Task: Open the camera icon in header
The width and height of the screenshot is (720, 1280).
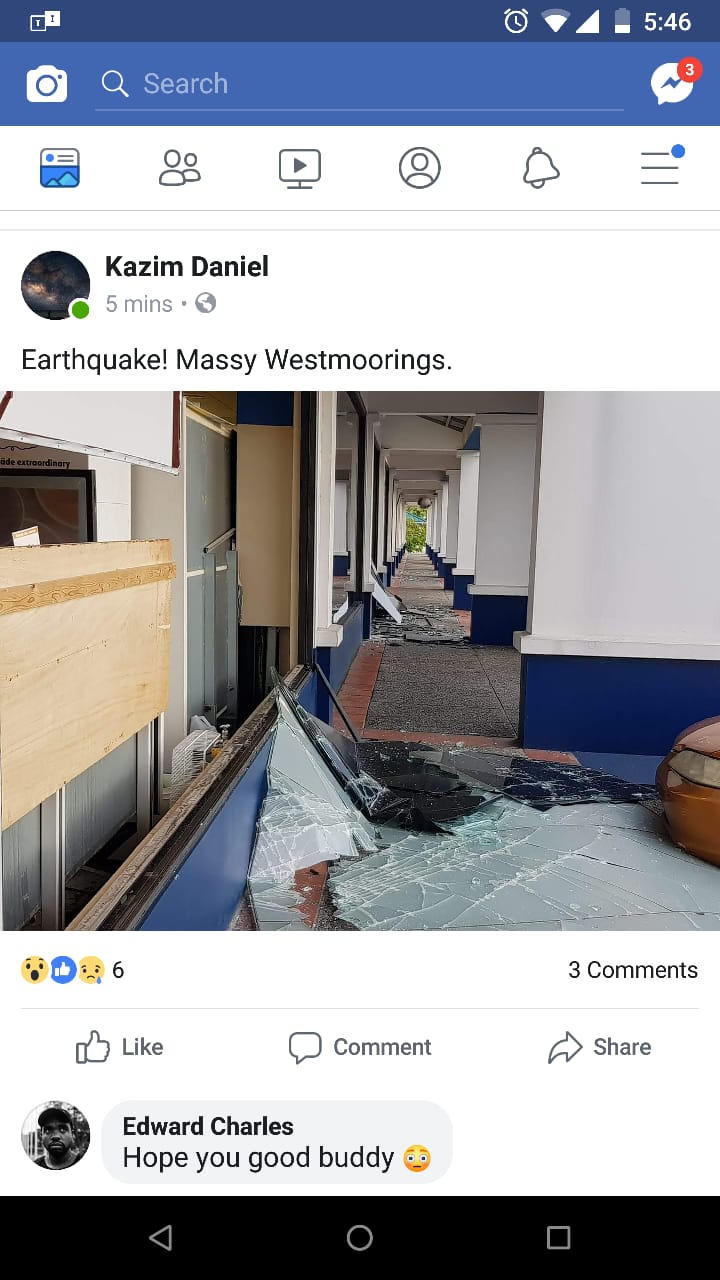Action: [x=47, y=84]
